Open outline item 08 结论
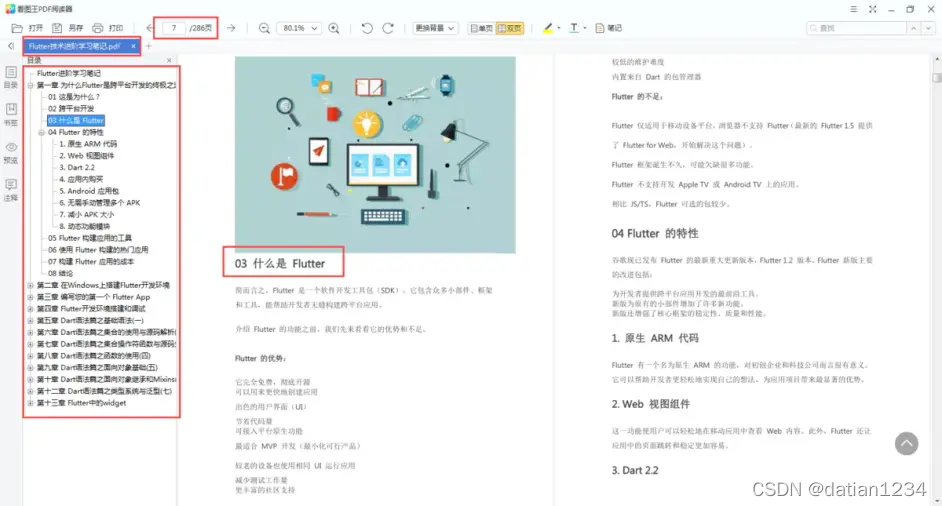This screenshot has height=506, width=942. (x=61, y=273)
